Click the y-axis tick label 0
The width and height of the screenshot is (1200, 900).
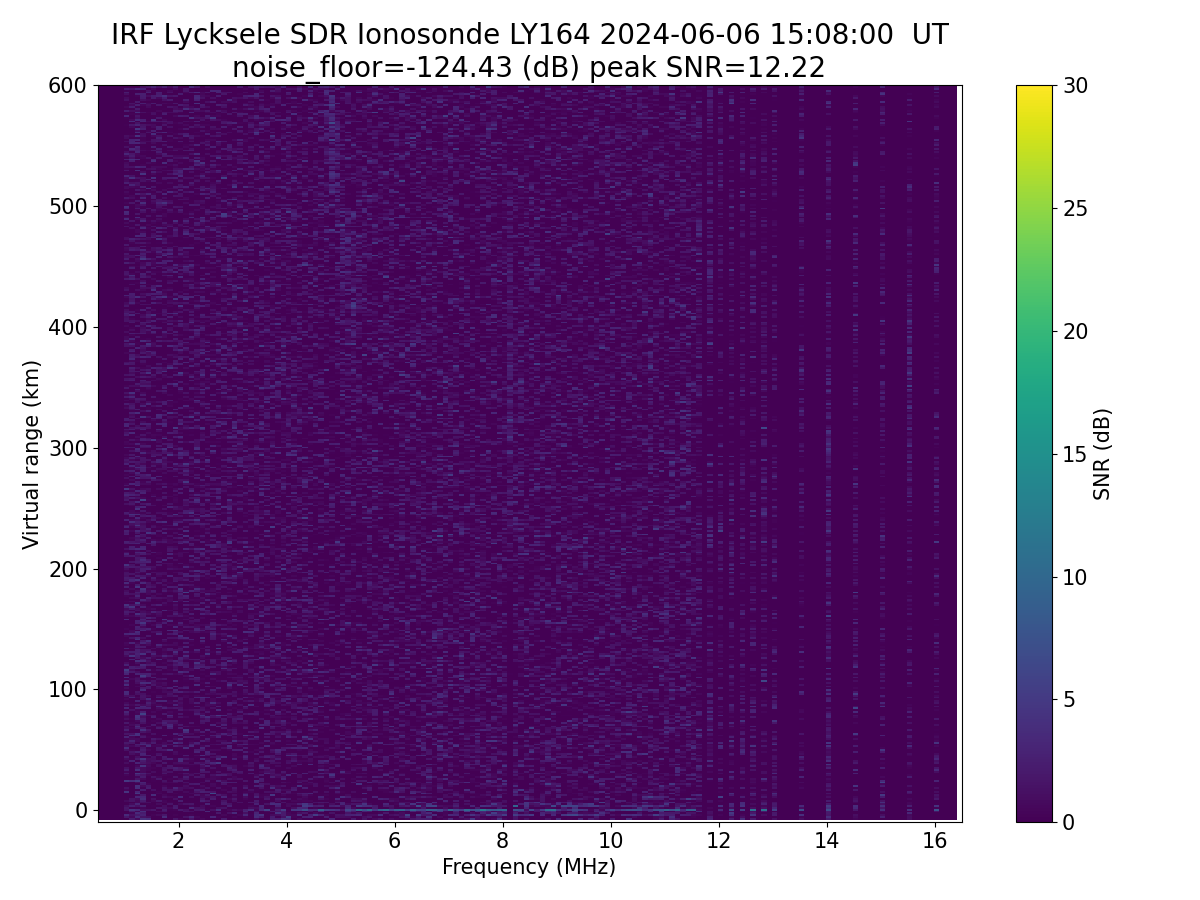(x=82, y=810)
